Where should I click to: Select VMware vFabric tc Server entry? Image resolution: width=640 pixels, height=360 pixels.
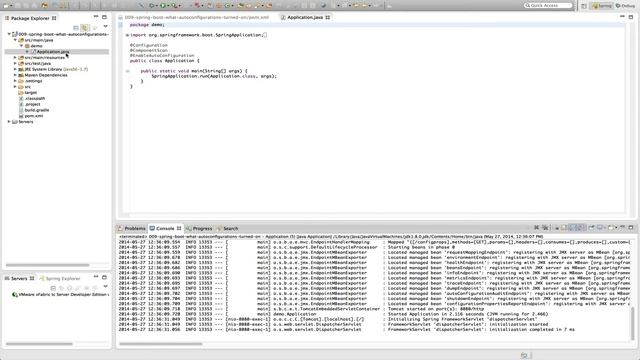(x=60, y=294)
